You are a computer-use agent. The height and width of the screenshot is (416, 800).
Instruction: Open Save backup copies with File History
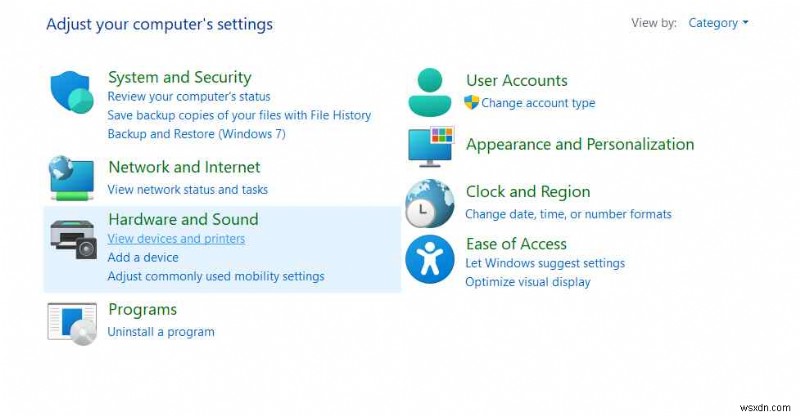tap(239, 115)
